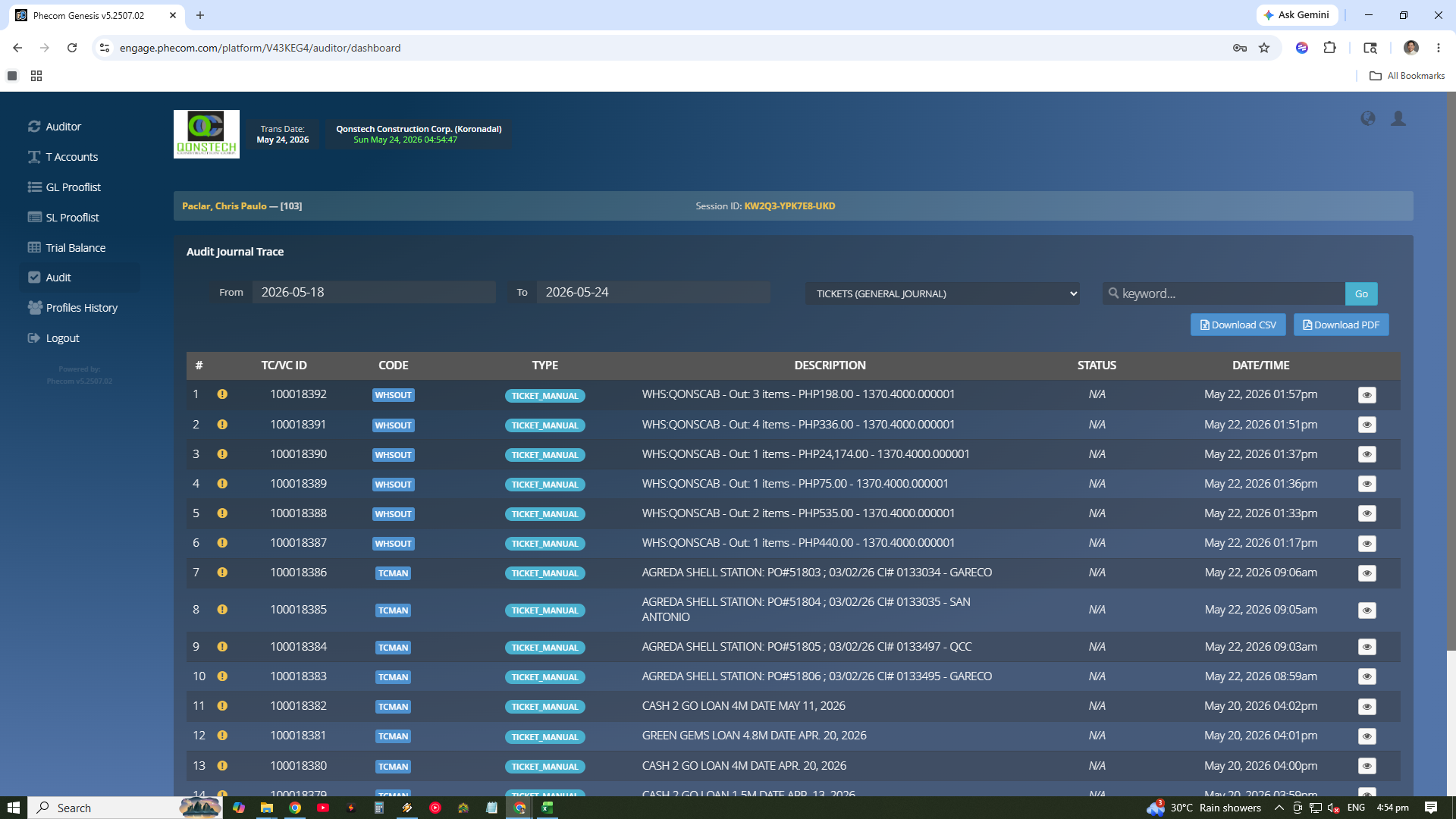Viewport: 1456px width, 819px height.
Task: Click warning icon for ticket 100018390
Action: coord(222,454)
